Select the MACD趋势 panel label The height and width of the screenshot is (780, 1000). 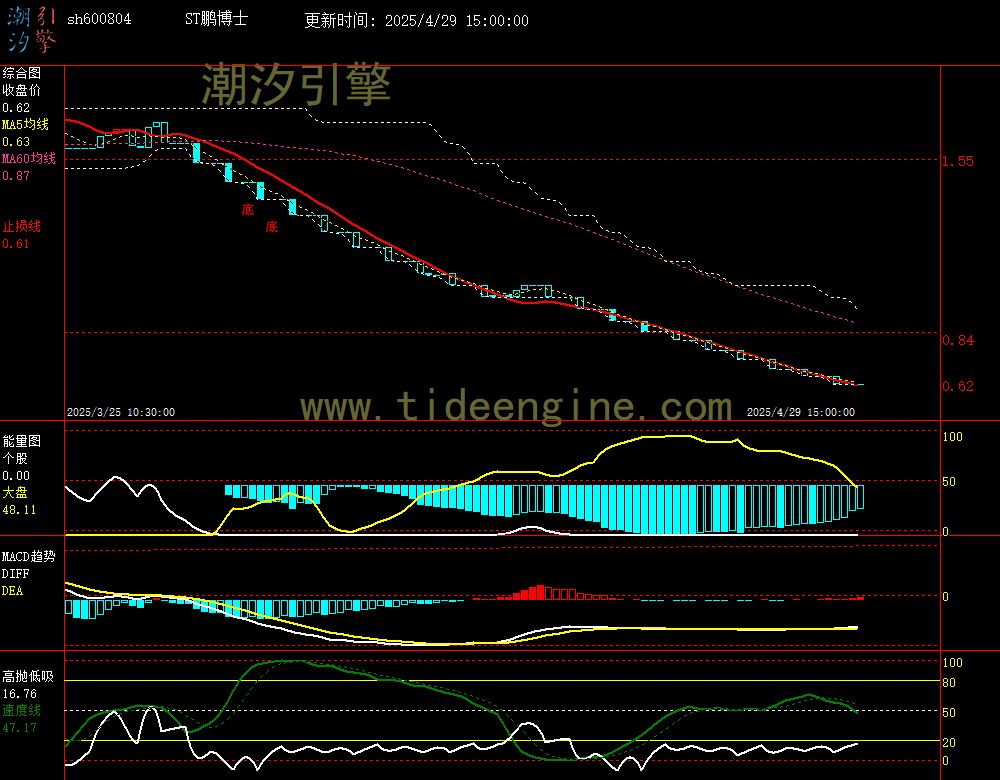(29, 557)
